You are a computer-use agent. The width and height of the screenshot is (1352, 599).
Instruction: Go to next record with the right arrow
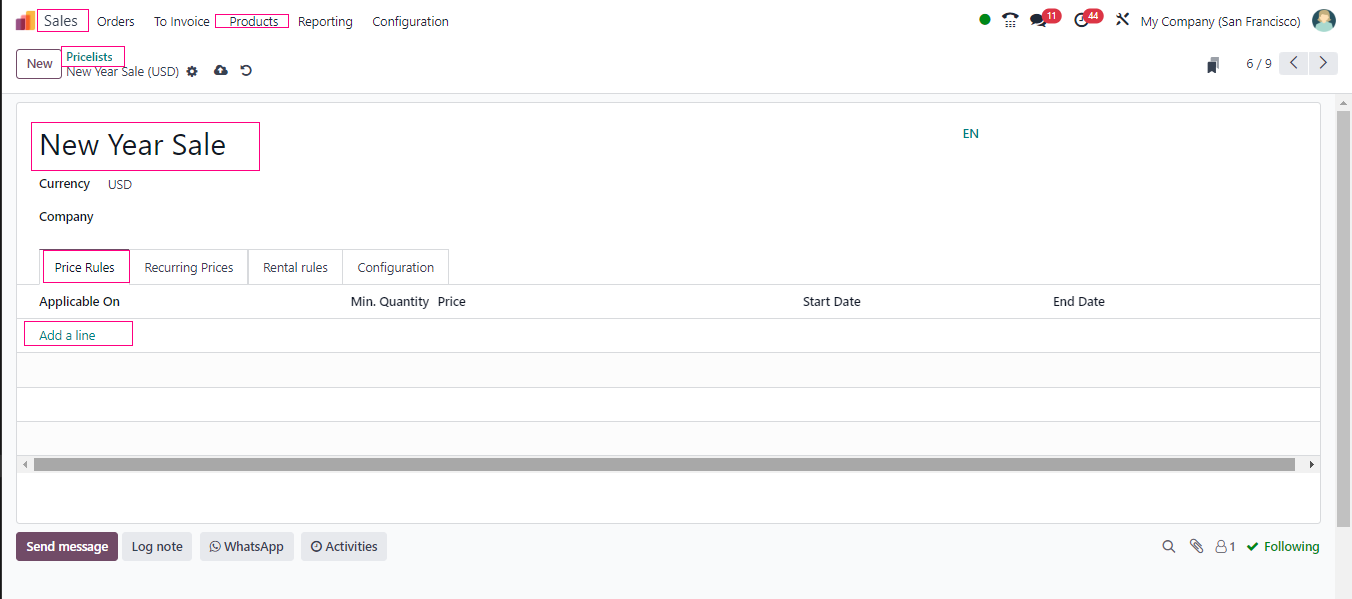coord(1323,63)
